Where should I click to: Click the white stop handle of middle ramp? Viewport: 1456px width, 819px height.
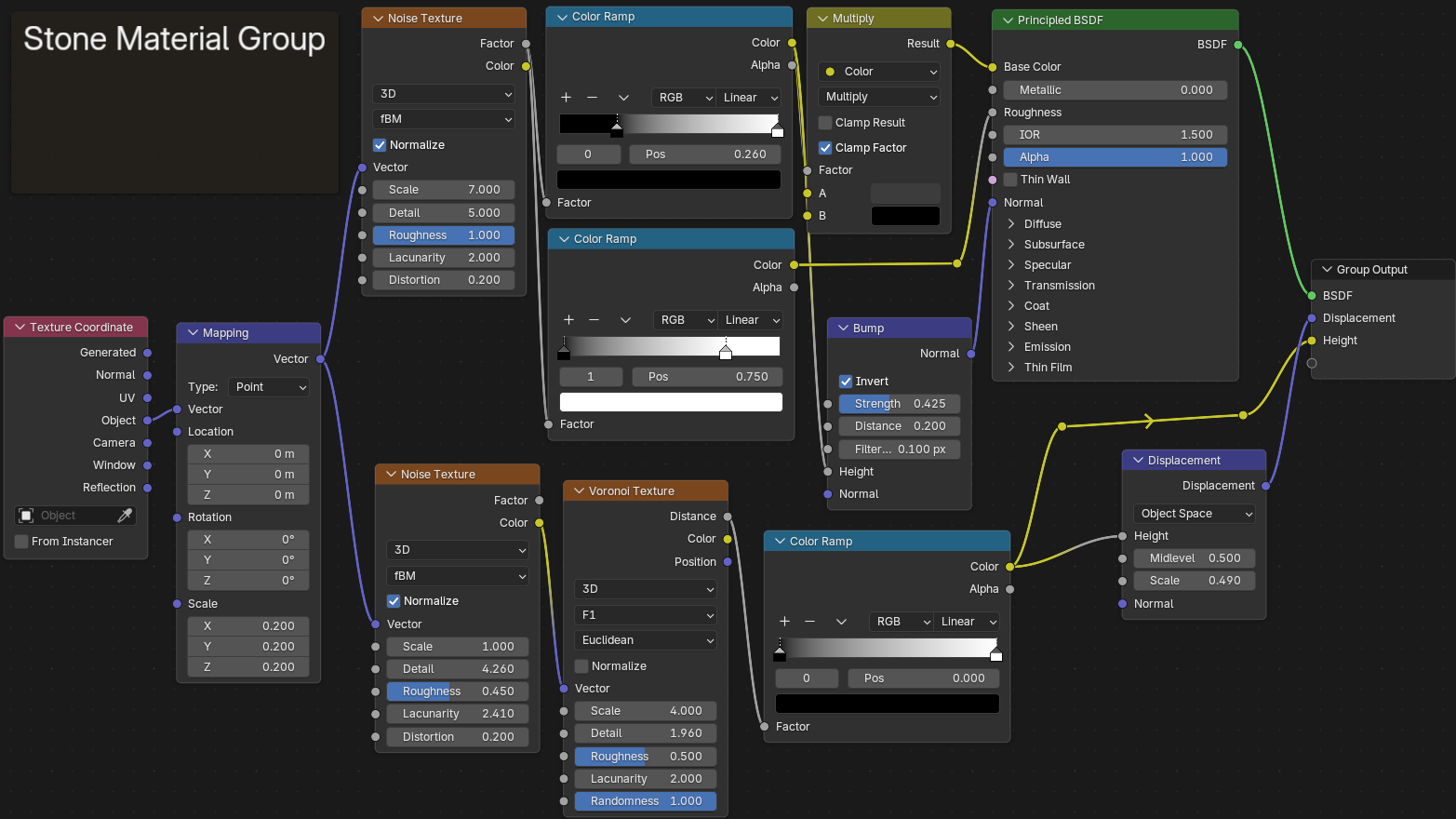726,353
